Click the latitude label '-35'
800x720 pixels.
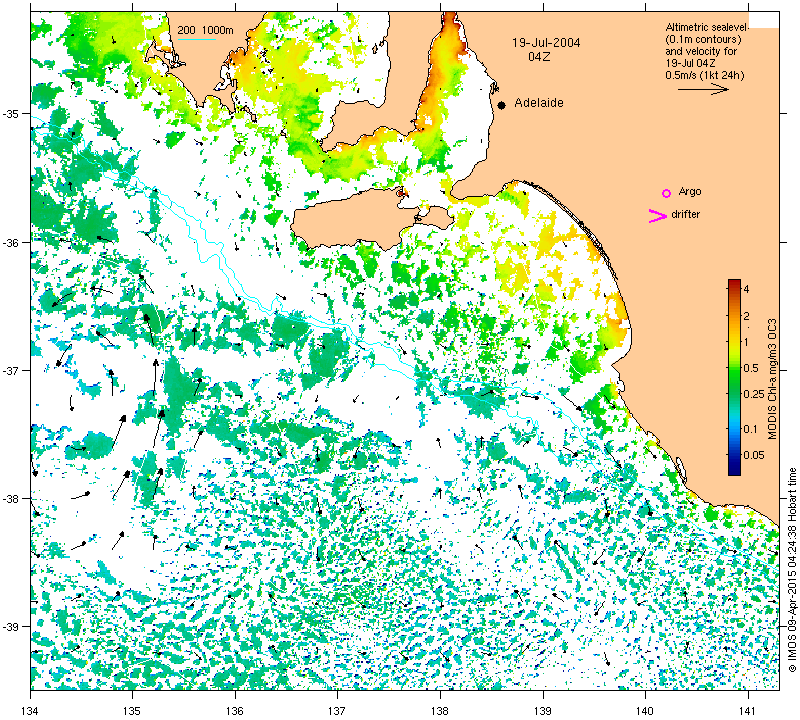12,114
